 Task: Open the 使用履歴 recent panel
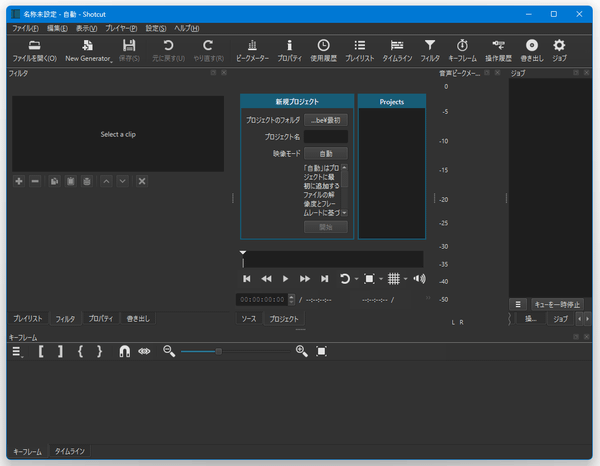point(323,51)
